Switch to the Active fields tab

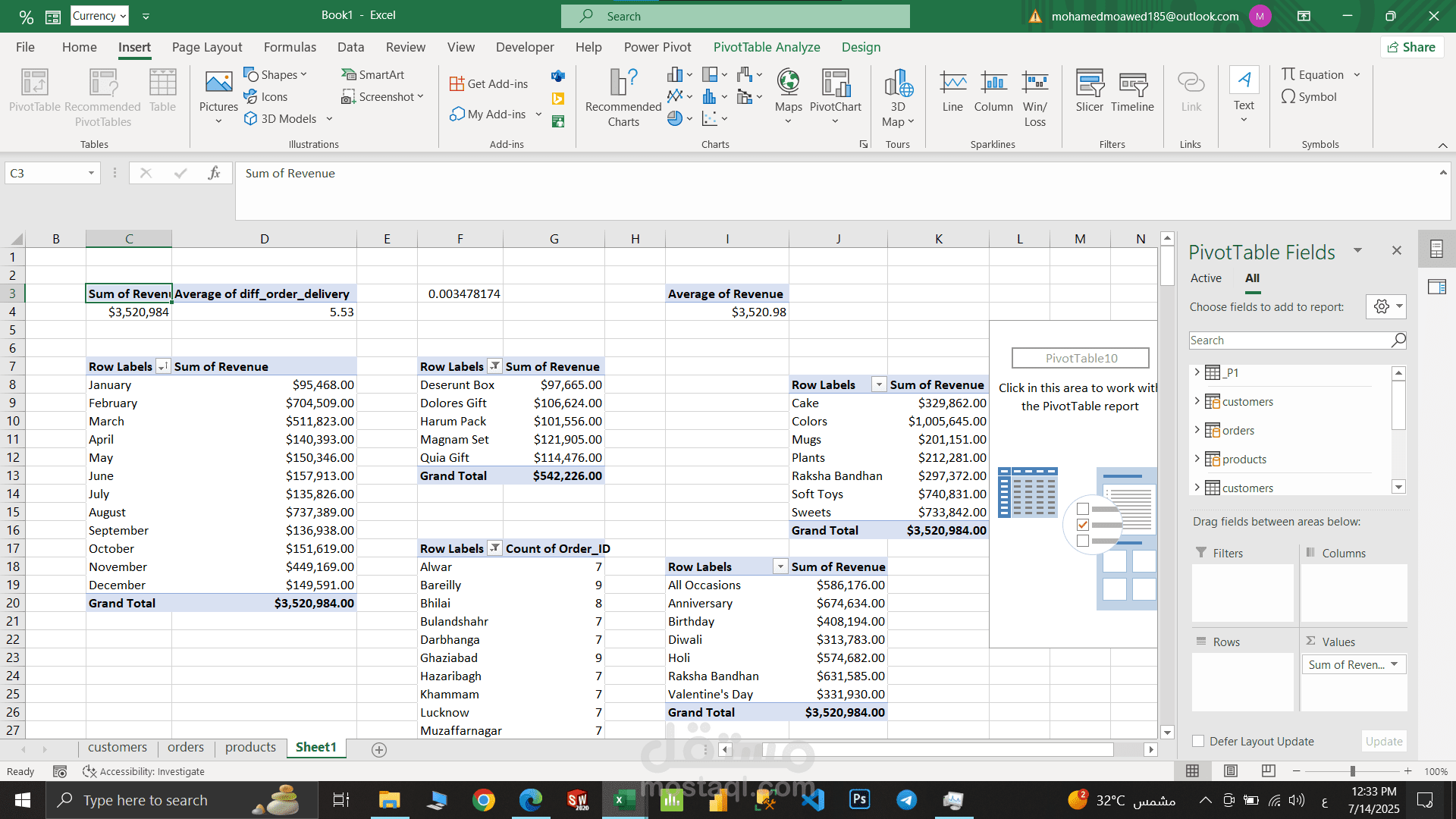(x=1206, y=278)
